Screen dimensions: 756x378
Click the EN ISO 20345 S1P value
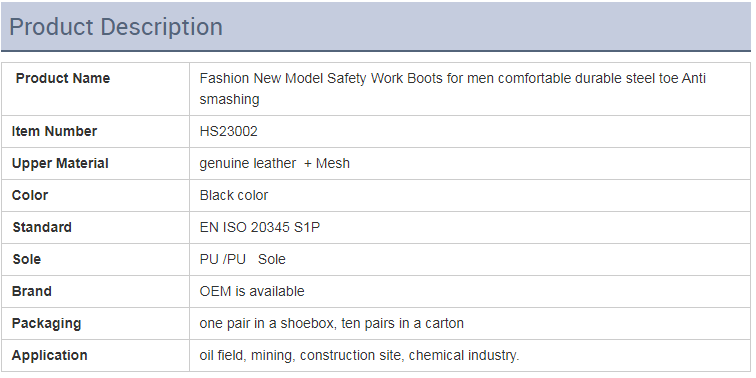[260, 227]
